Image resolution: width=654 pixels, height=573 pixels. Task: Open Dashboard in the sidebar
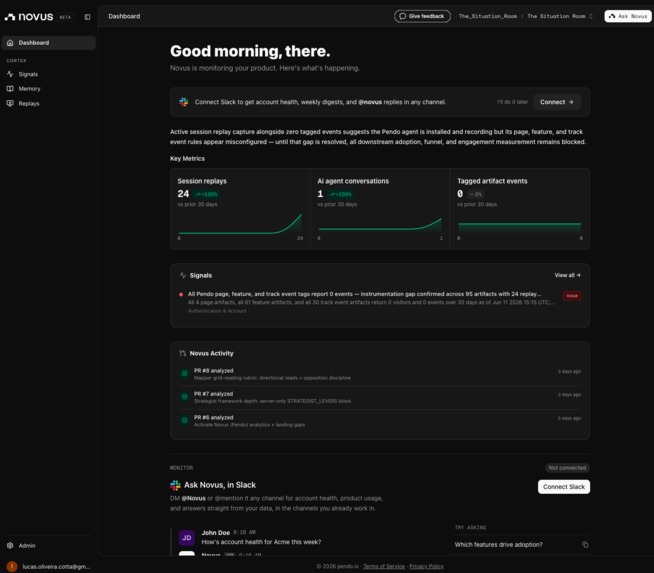coord(48,43)
